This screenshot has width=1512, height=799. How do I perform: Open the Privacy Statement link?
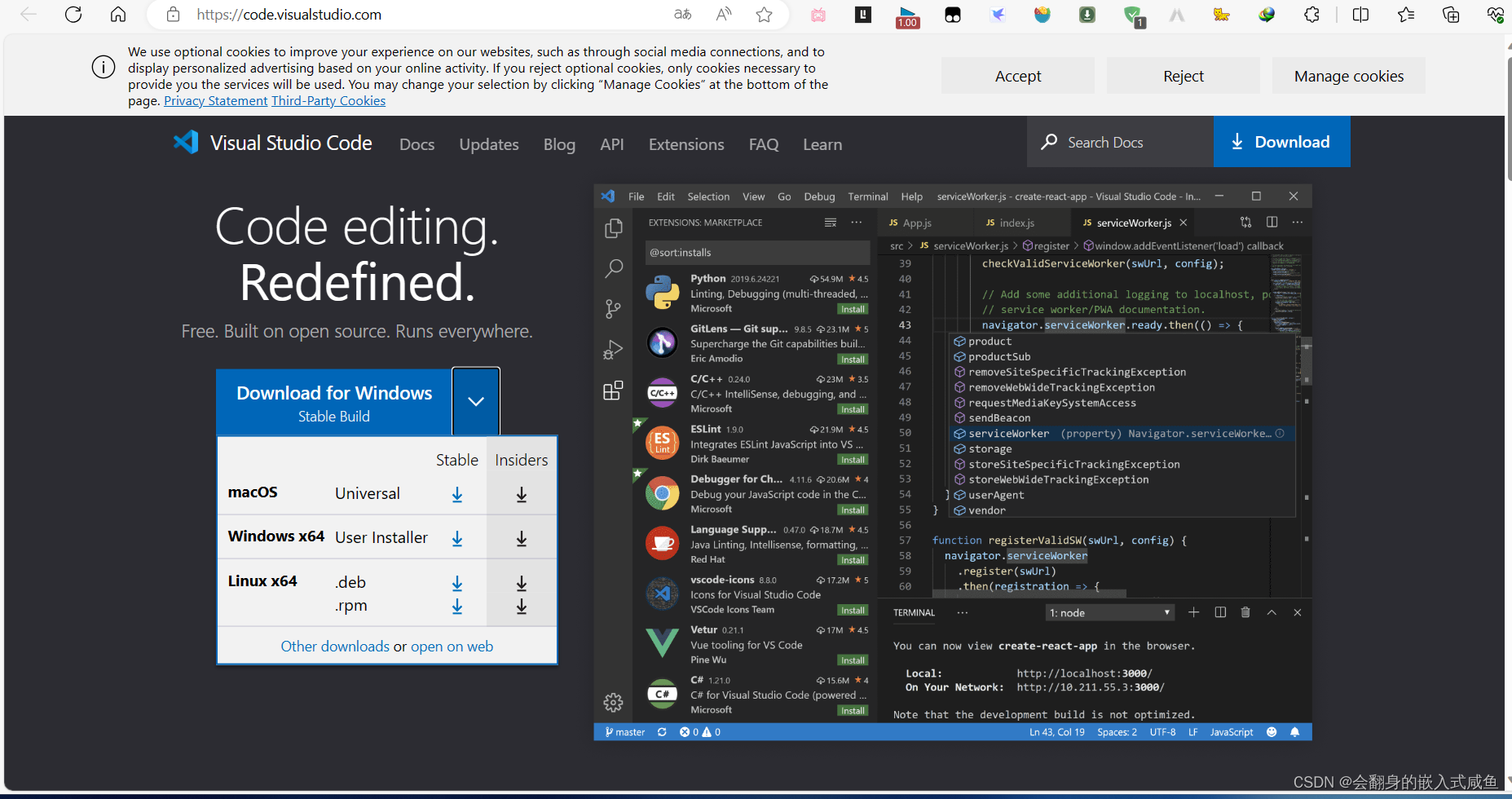(215, 101)
